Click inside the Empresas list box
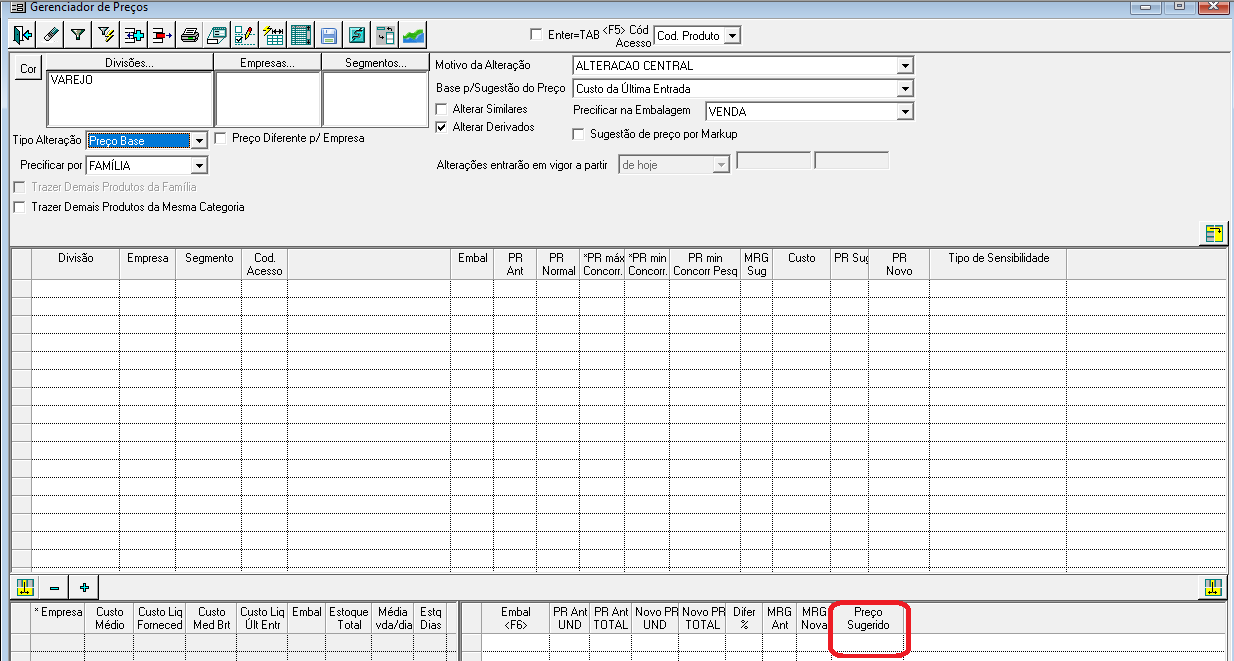This screenshot has height=661, width=1234. point(268,99)
